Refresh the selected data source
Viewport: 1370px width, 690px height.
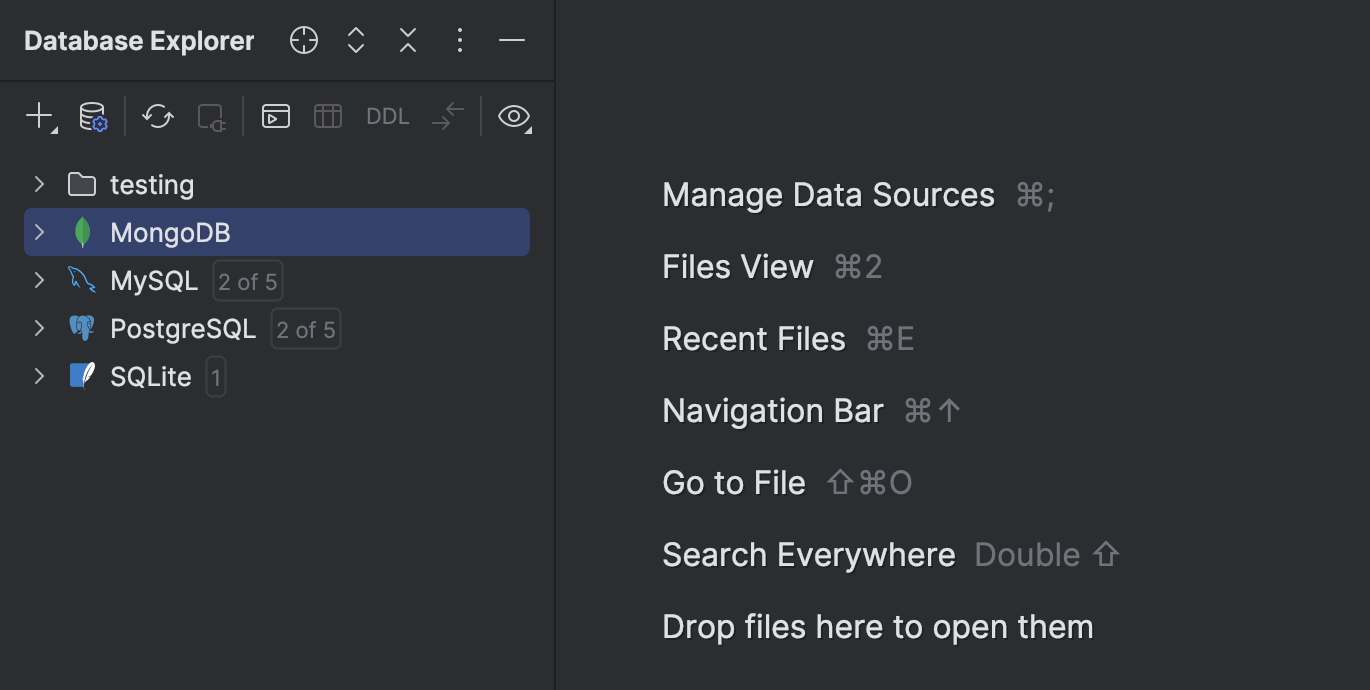point(158,116)
